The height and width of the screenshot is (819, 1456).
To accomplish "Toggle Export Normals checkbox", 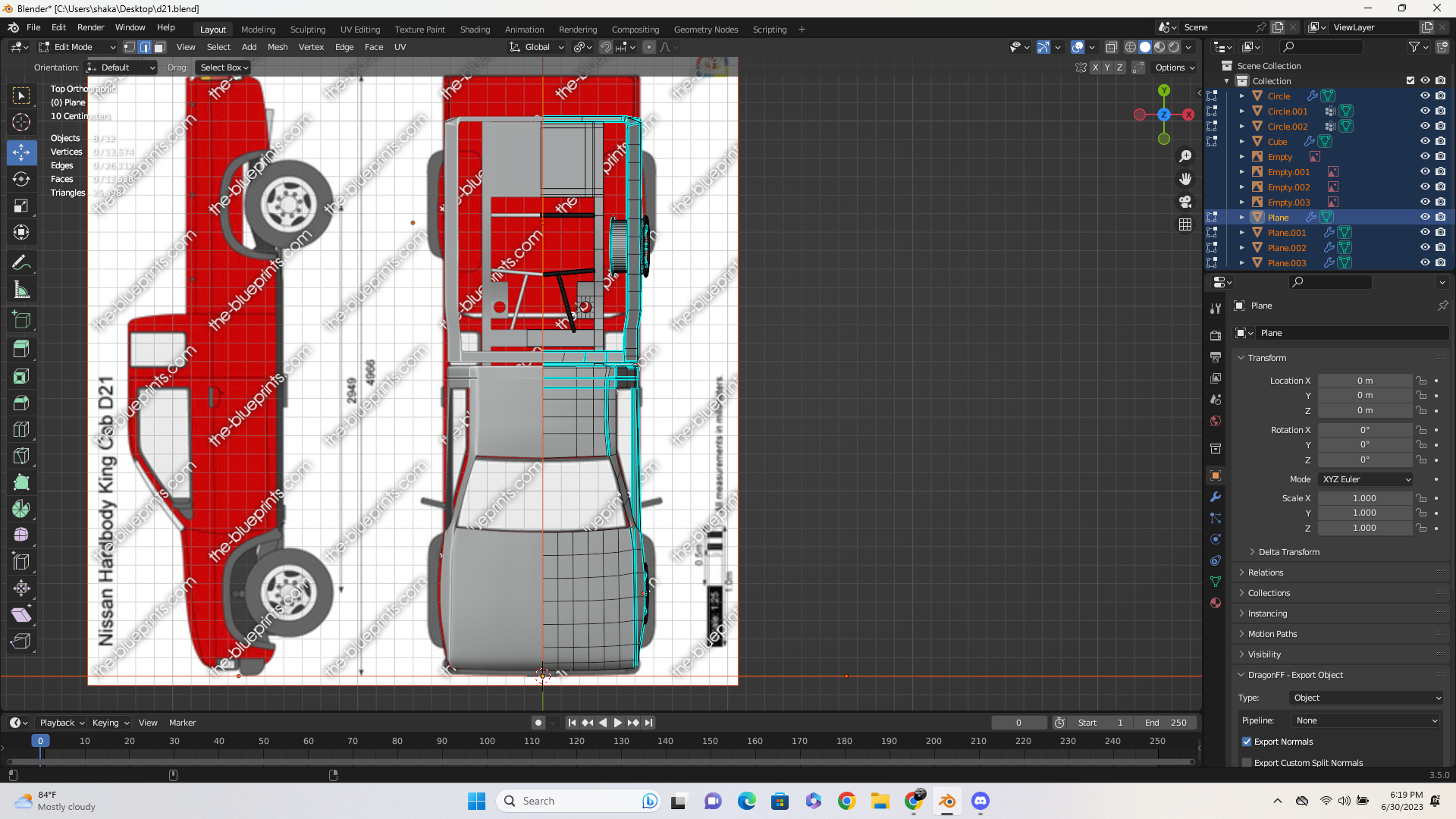I will pyautogui.click(x=1247, y=742).
